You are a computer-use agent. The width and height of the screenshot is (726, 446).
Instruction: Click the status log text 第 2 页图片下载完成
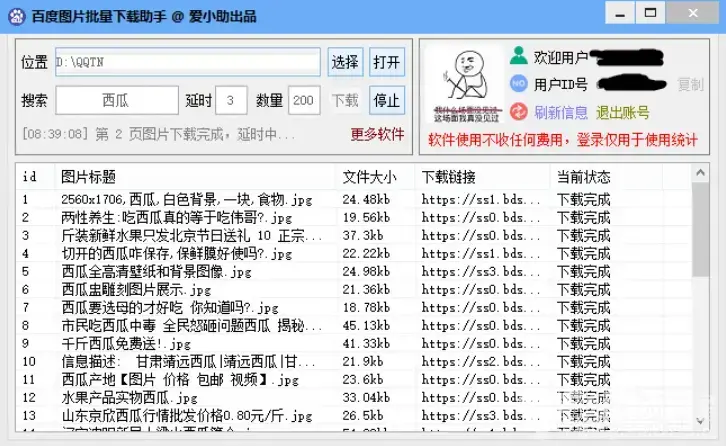click(x=159, y=135)
